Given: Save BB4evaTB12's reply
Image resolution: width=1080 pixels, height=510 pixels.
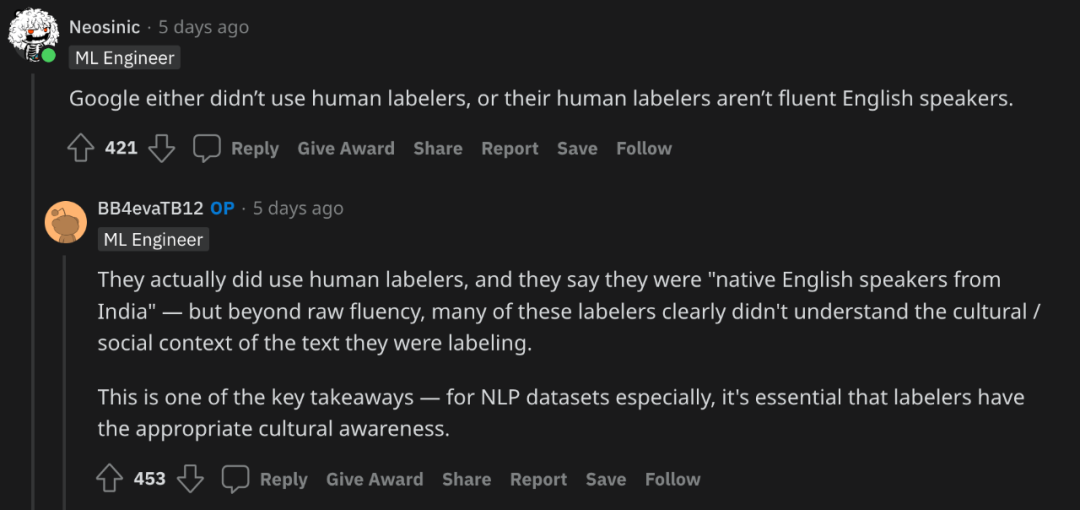Looking at the screenshot, I should (606, 479).
